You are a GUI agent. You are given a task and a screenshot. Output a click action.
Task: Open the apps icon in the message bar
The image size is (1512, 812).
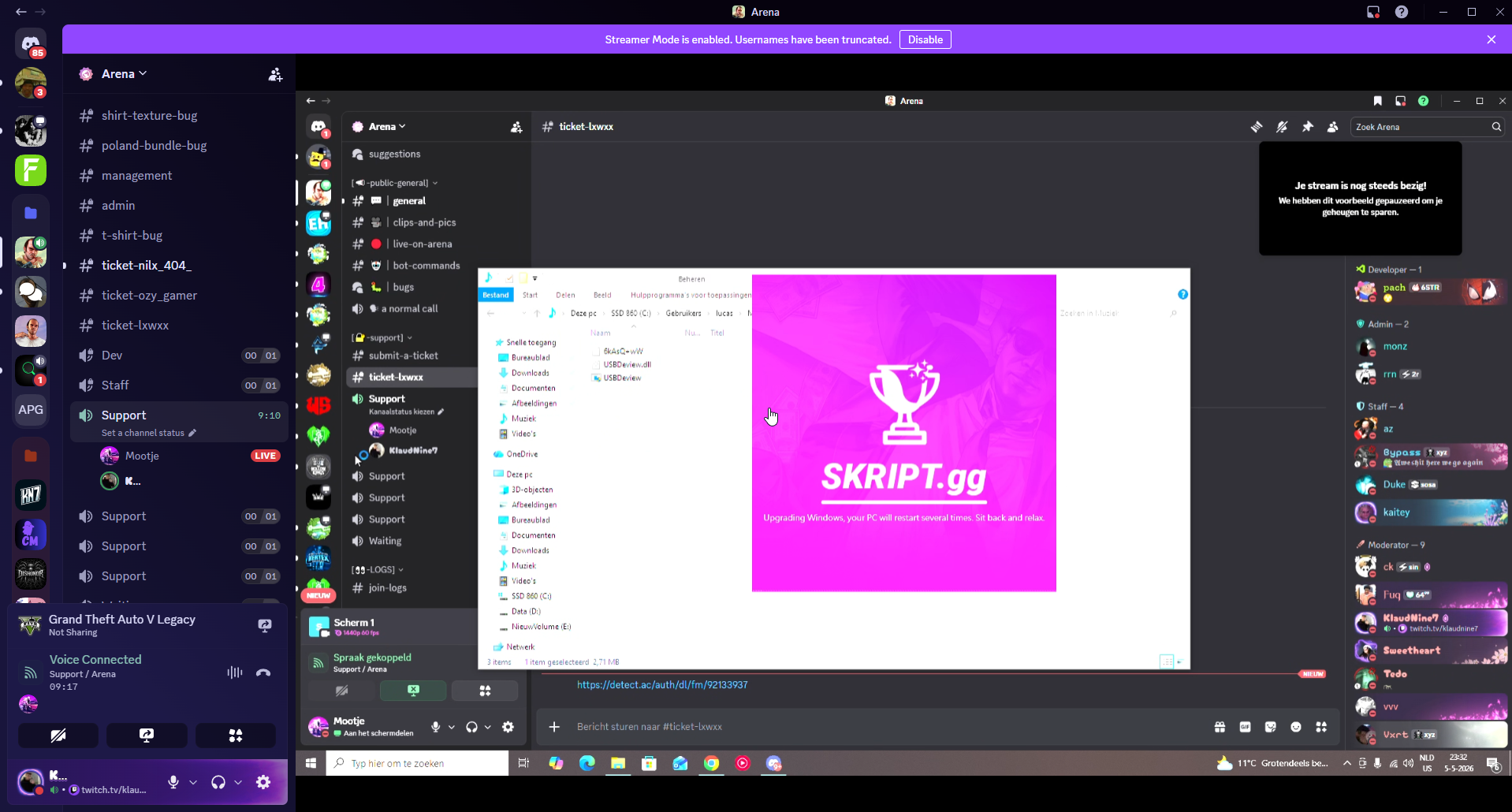(x=1321, y=727)
